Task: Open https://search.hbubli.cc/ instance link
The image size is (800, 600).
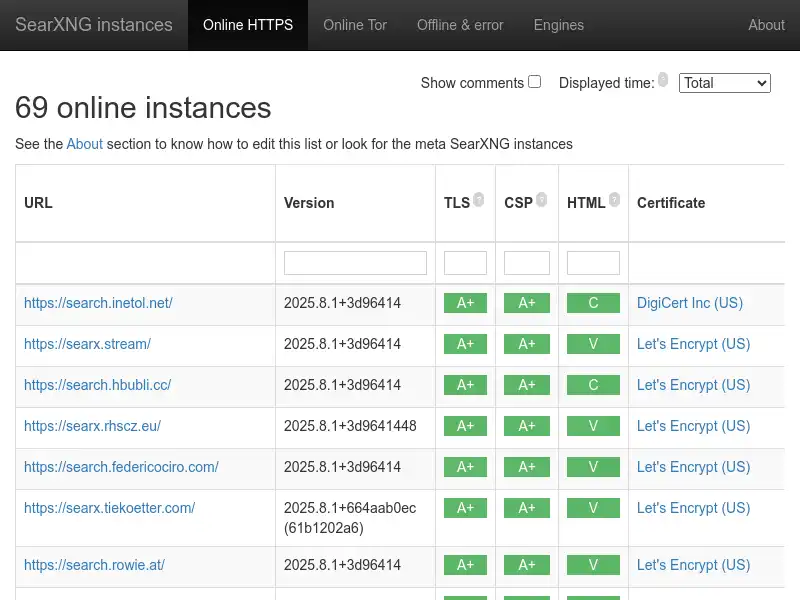Action: coord(97,385)
